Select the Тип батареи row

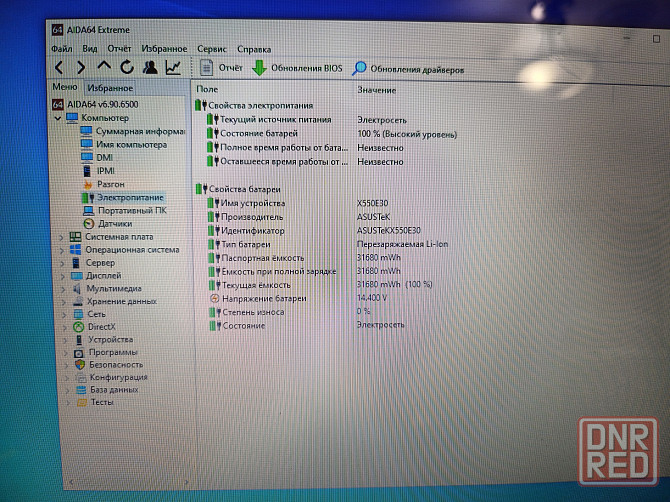coord(328,244)
